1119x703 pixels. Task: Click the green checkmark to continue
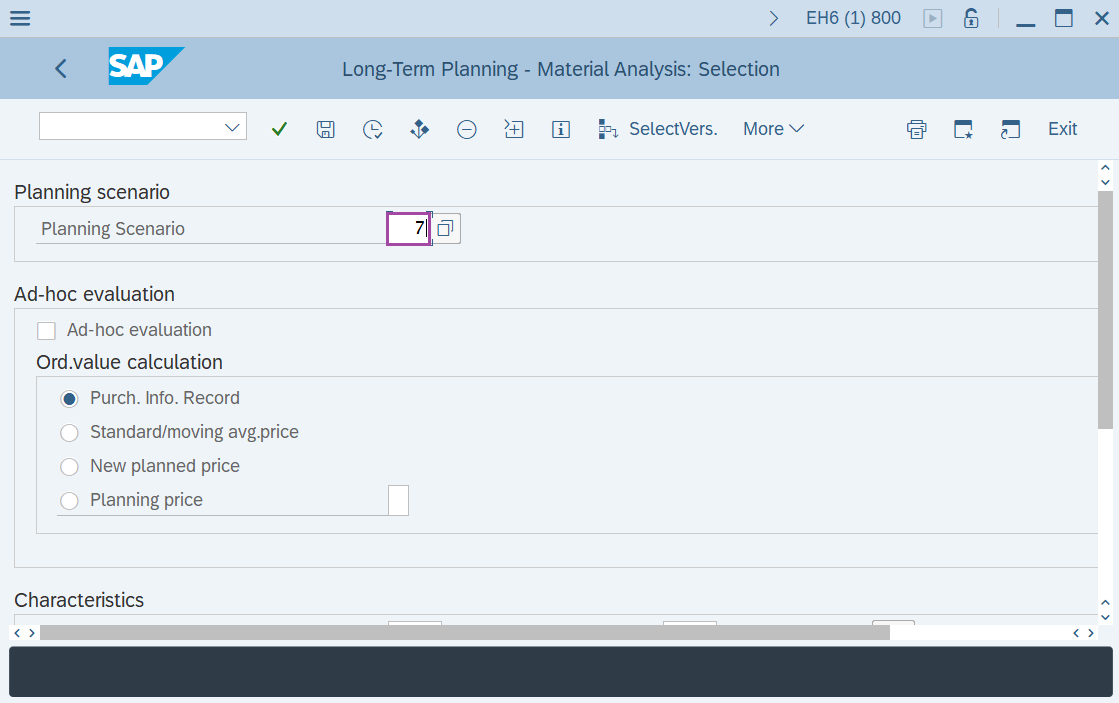279,128
